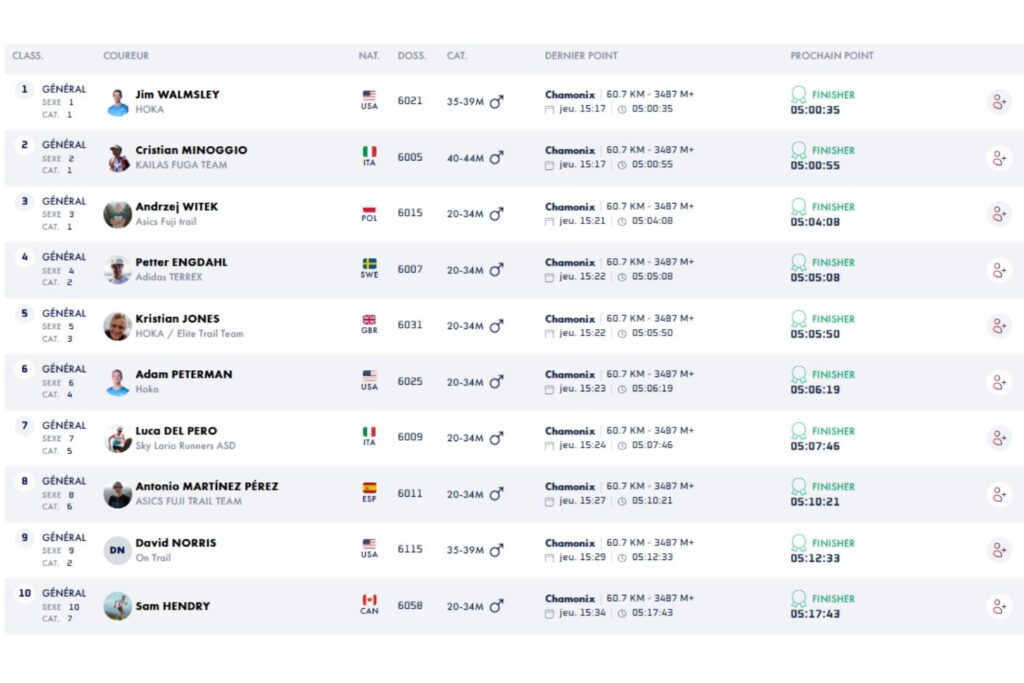Sort by COUREUR column header
The image size is (1024, 683).
pyautogui.click(x=126, y=56)
